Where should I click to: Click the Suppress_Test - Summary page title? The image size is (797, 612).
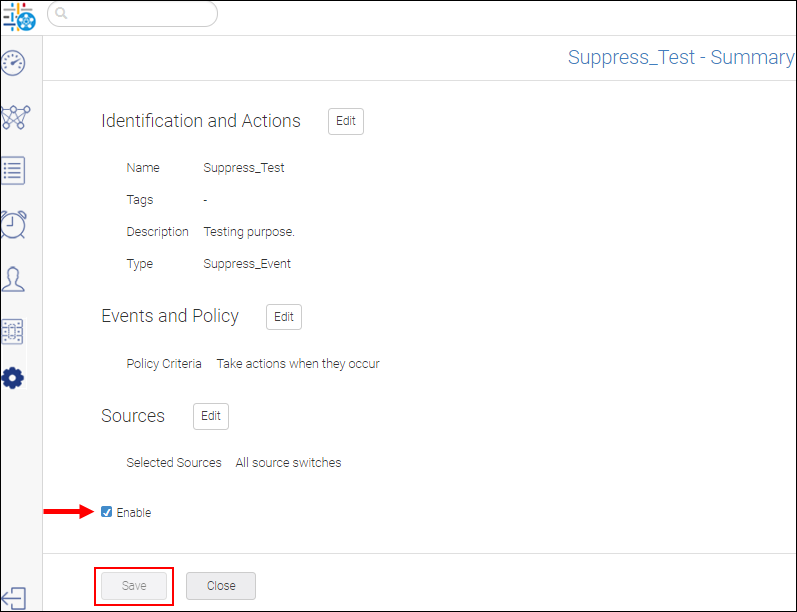click(x=680, y=57)
